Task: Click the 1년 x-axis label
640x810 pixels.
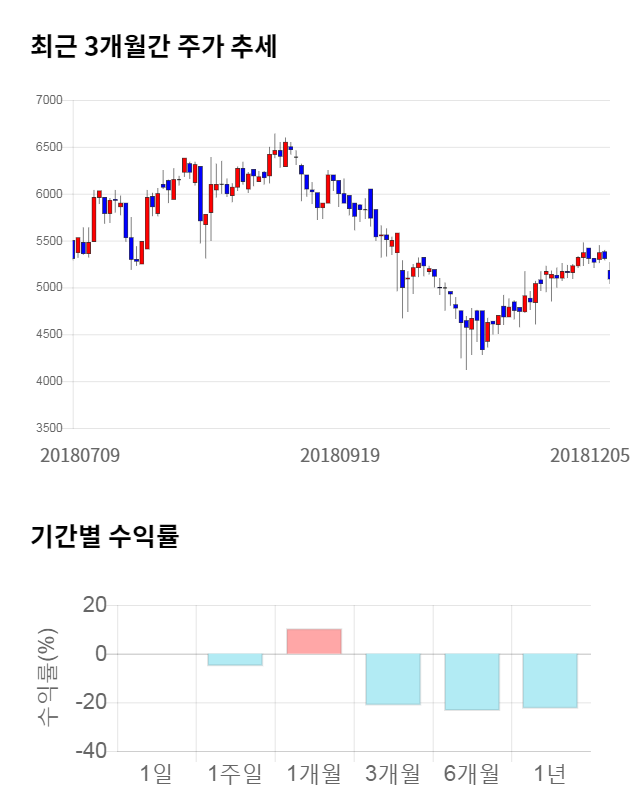Action: [550, 773]
